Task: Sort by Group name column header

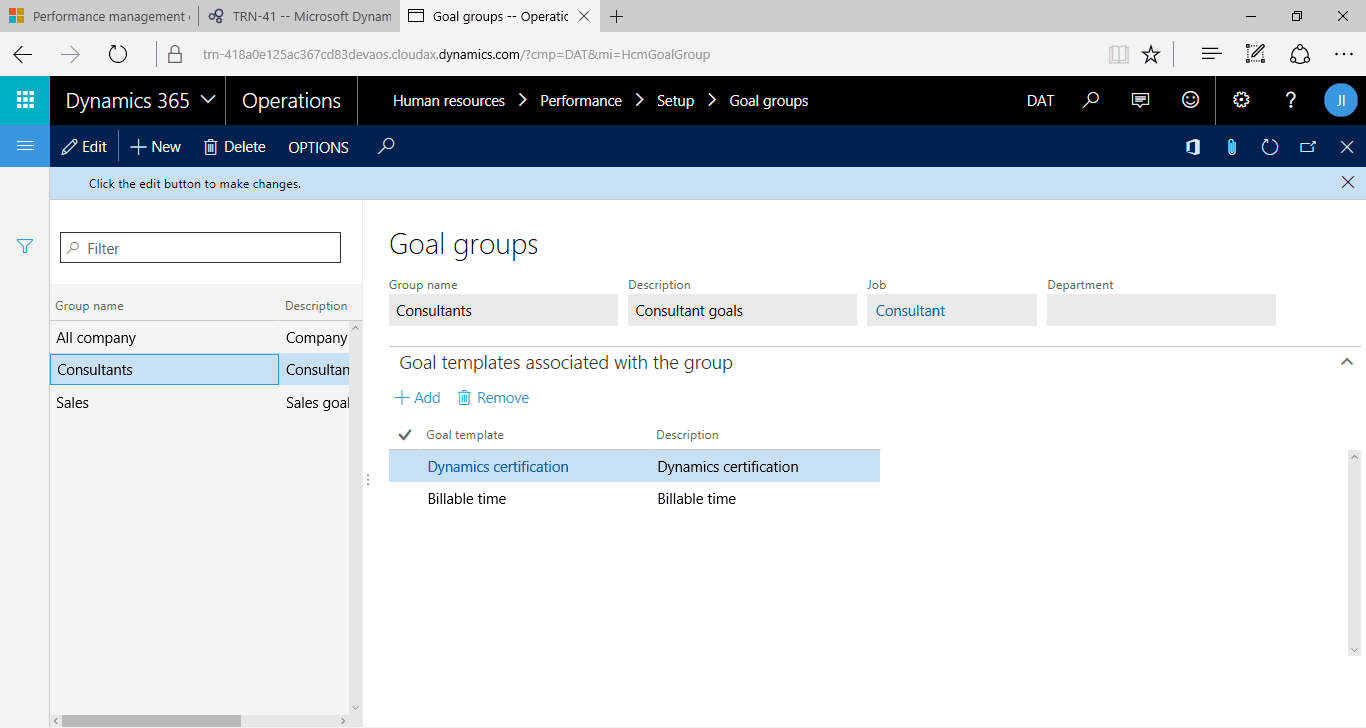Action: tap(89, 306)
